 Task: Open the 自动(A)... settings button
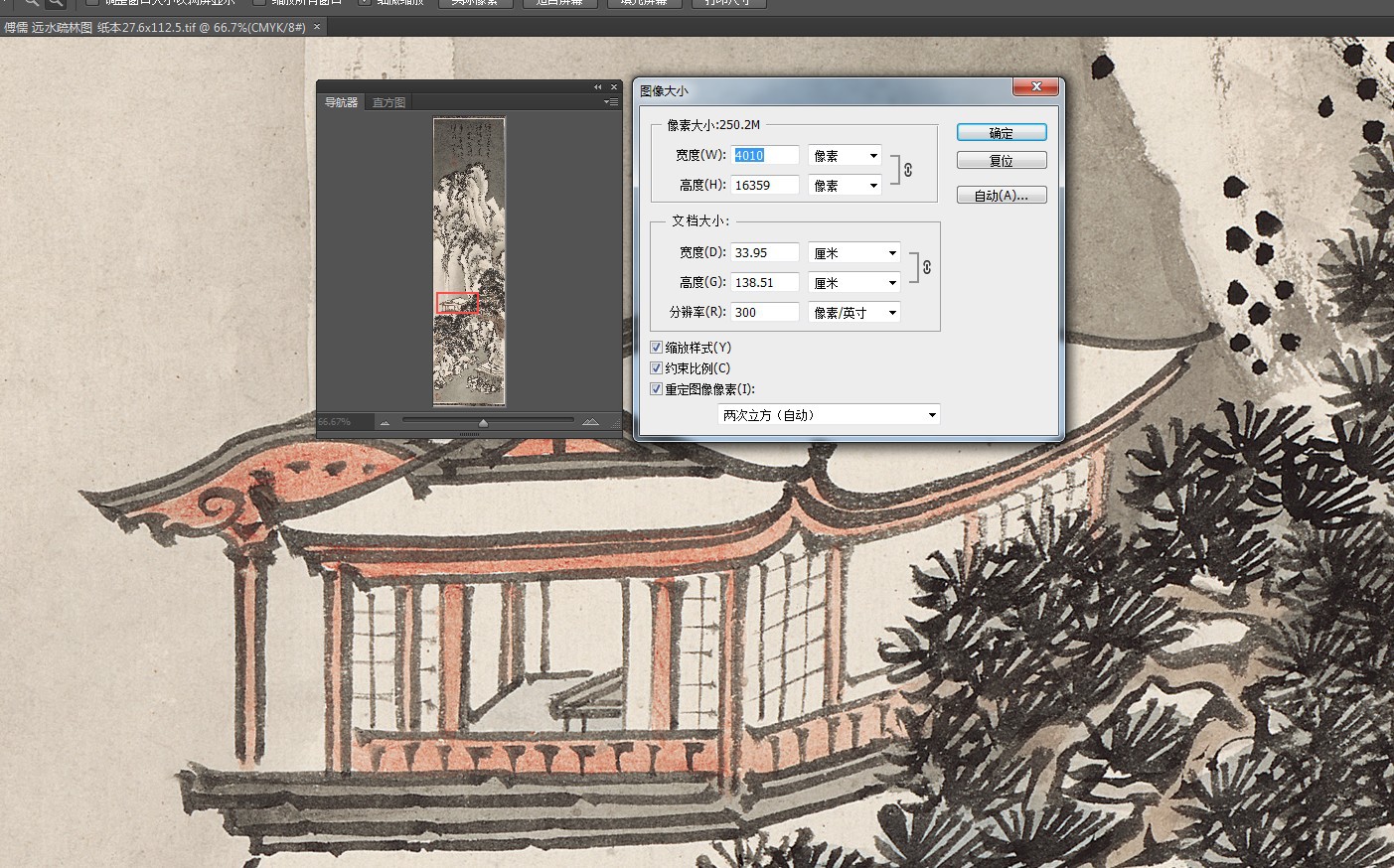[1002, 196]
